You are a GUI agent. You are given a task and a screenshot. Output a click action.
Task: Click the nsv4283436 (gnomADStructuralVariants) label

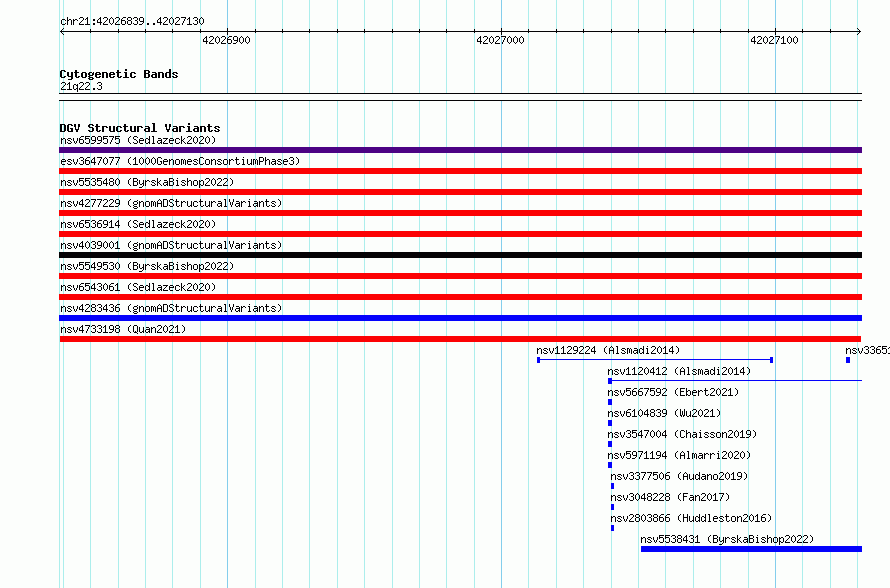[171, 308]
